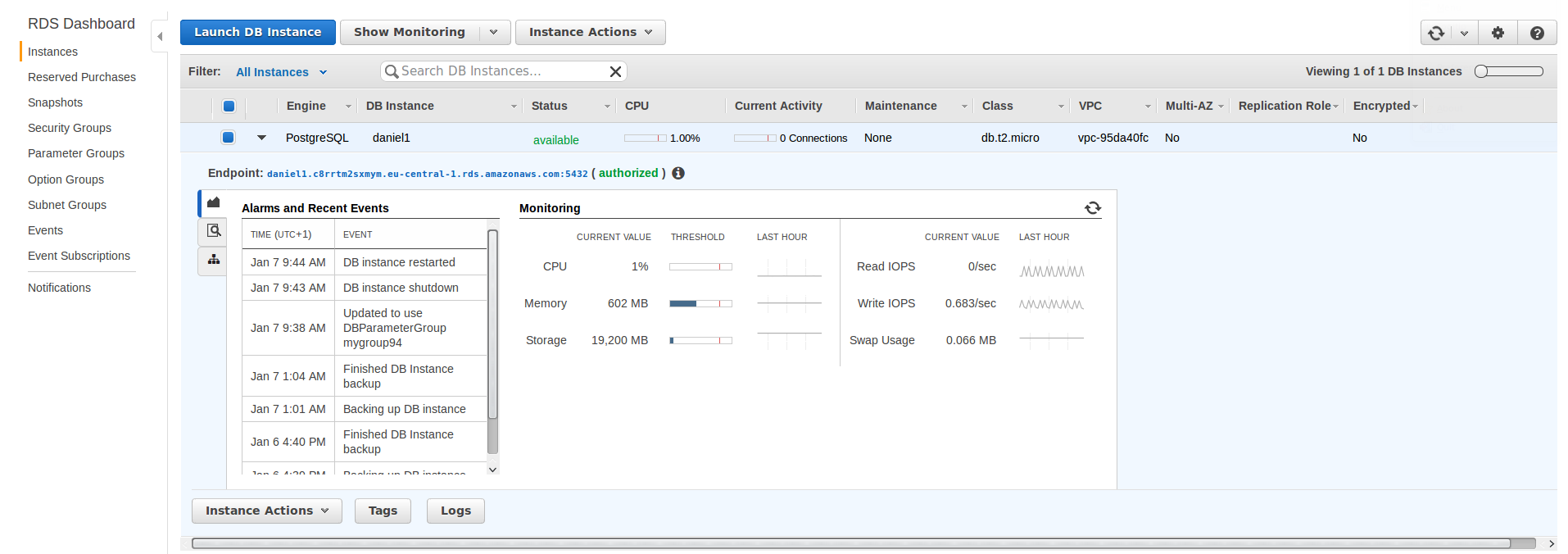
Task: Open the Multi-AZ column dropdown
Action: point(1221,107)
